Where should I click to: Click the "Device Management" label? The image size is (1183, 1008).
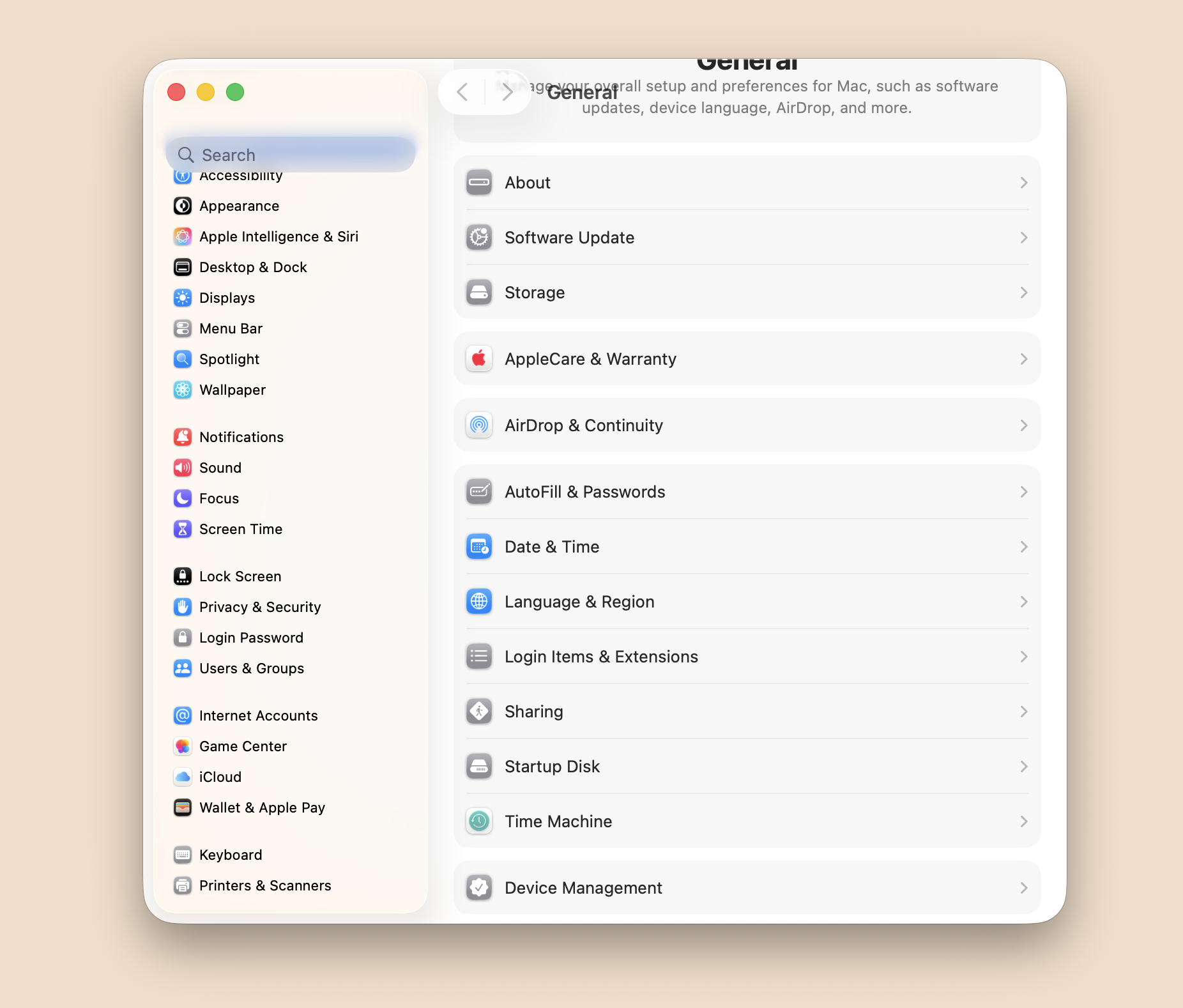tap(583, 888)
